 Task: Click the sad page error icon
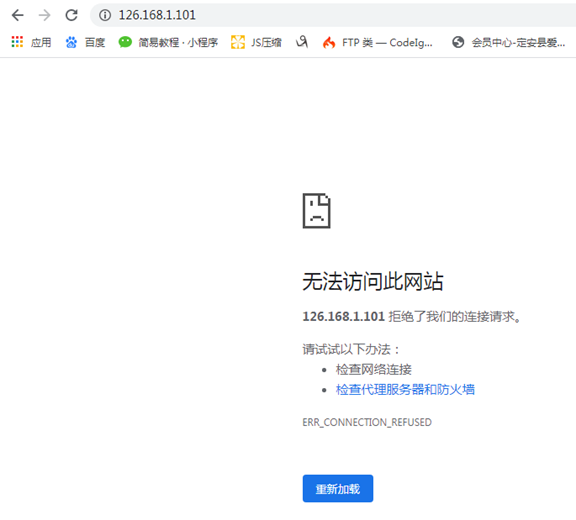pyautogui.click(x=316, y=211)
